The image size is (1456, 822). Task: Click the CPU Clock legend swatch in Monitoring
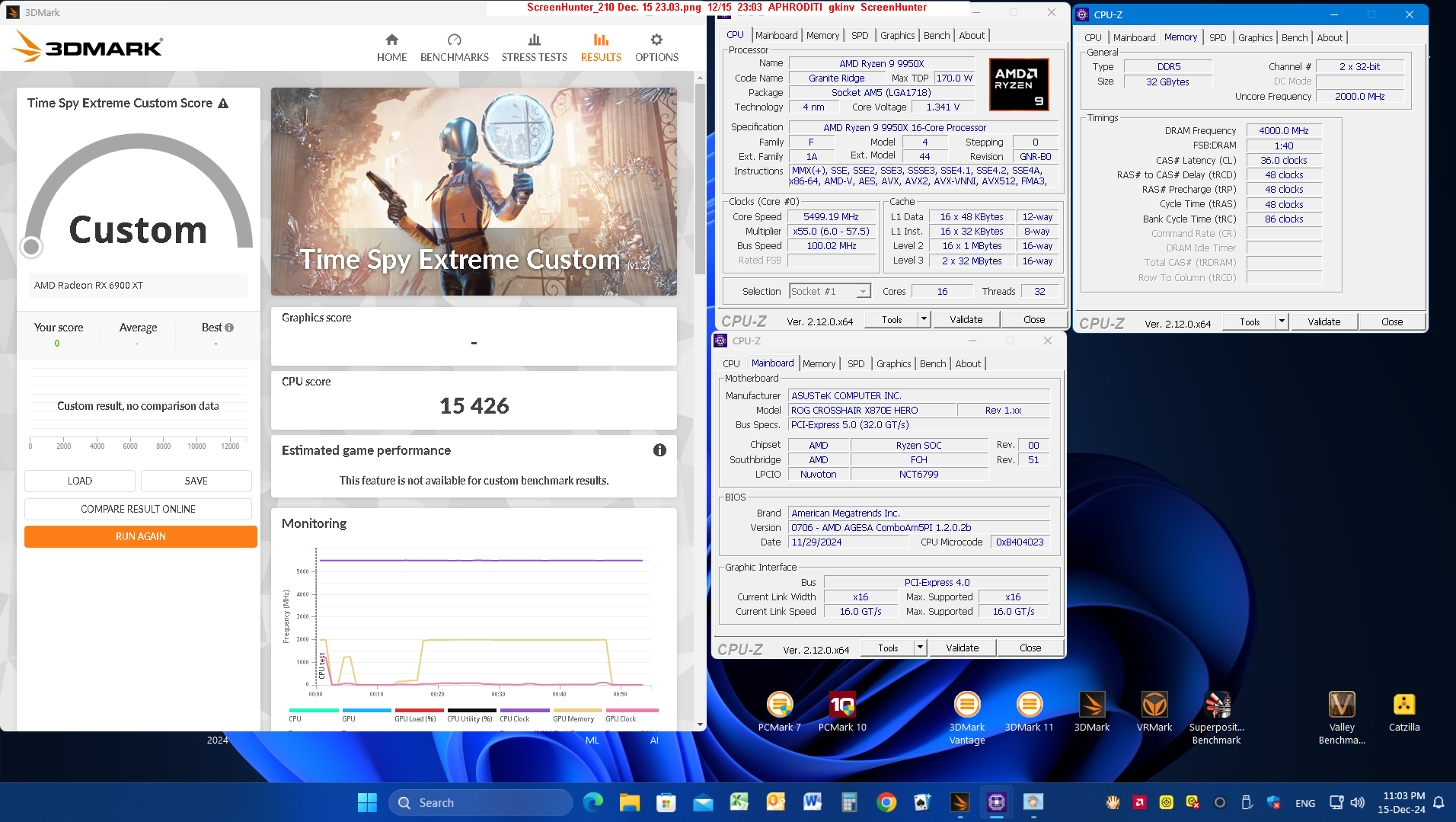coord(525,710)
